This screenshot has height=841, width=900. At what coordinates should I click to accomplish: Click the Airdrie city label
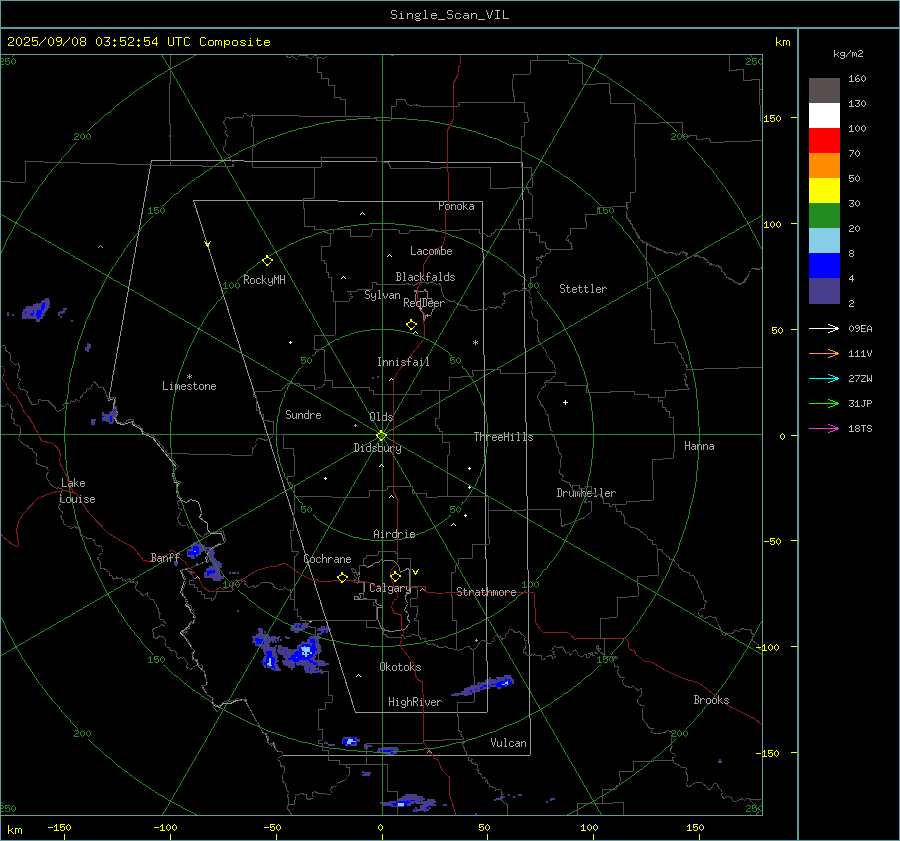[394, 534]
